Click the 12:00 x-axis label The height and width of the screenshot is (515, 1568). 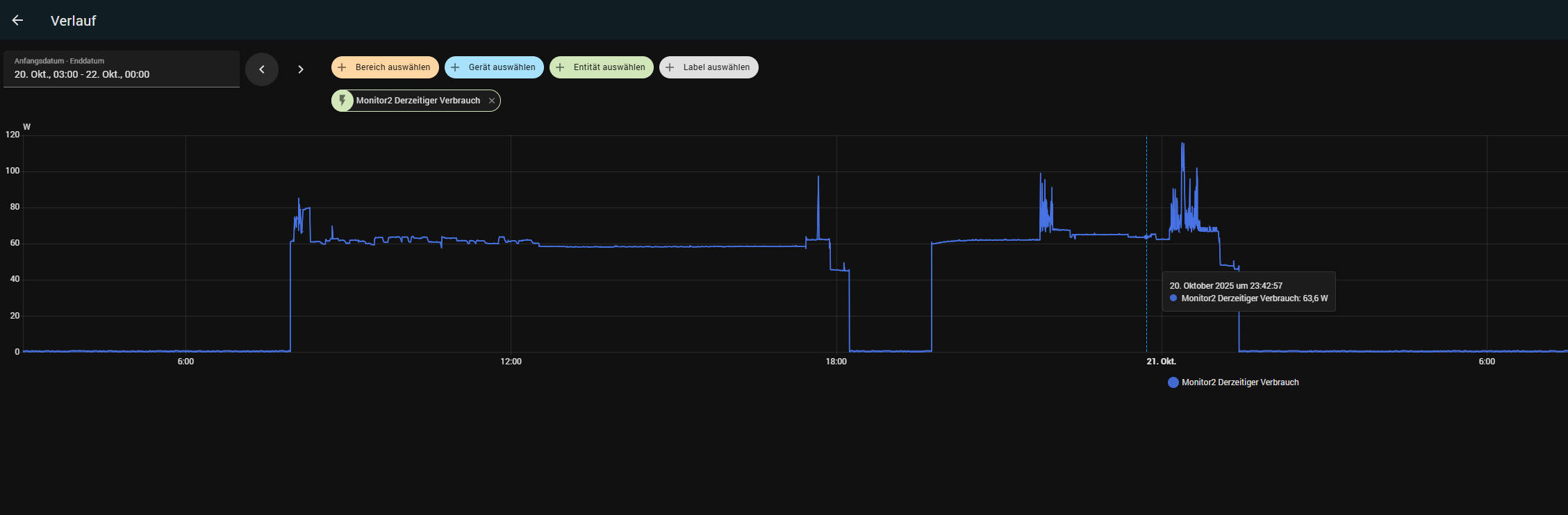click(x=511, y=362)
